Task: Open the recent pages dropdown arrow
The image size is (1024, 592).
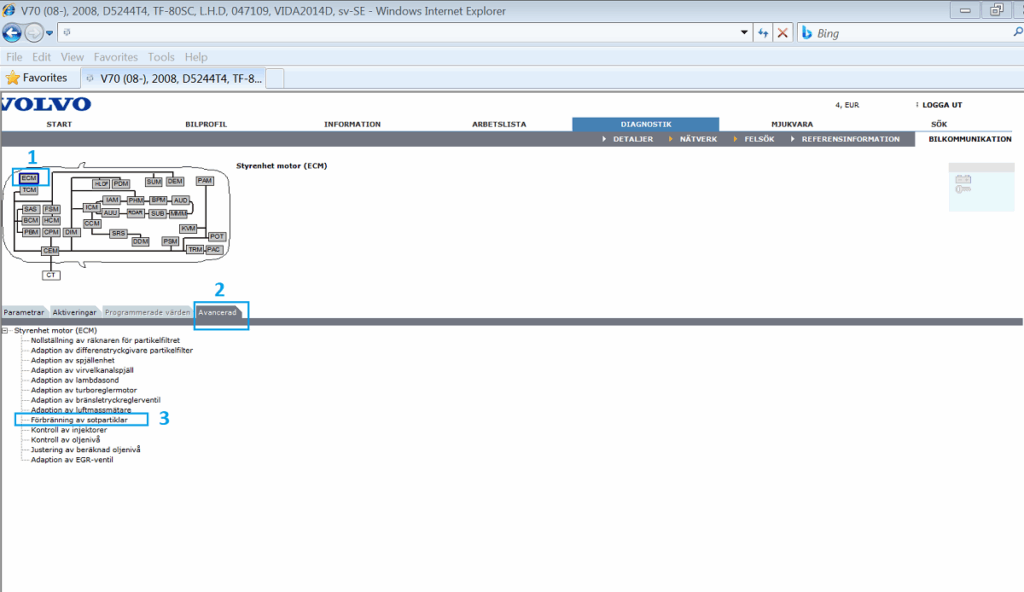Action: pyautogui.click(x=49, y=33)
